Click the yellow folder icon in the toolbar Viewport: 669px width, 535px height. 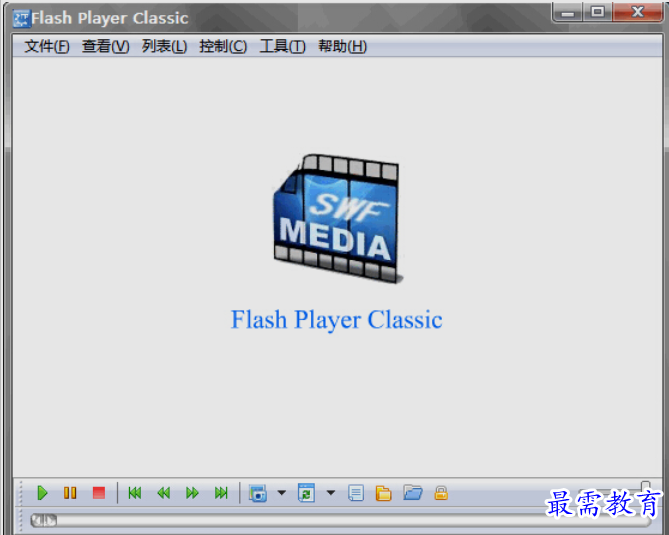click(384, 493)
